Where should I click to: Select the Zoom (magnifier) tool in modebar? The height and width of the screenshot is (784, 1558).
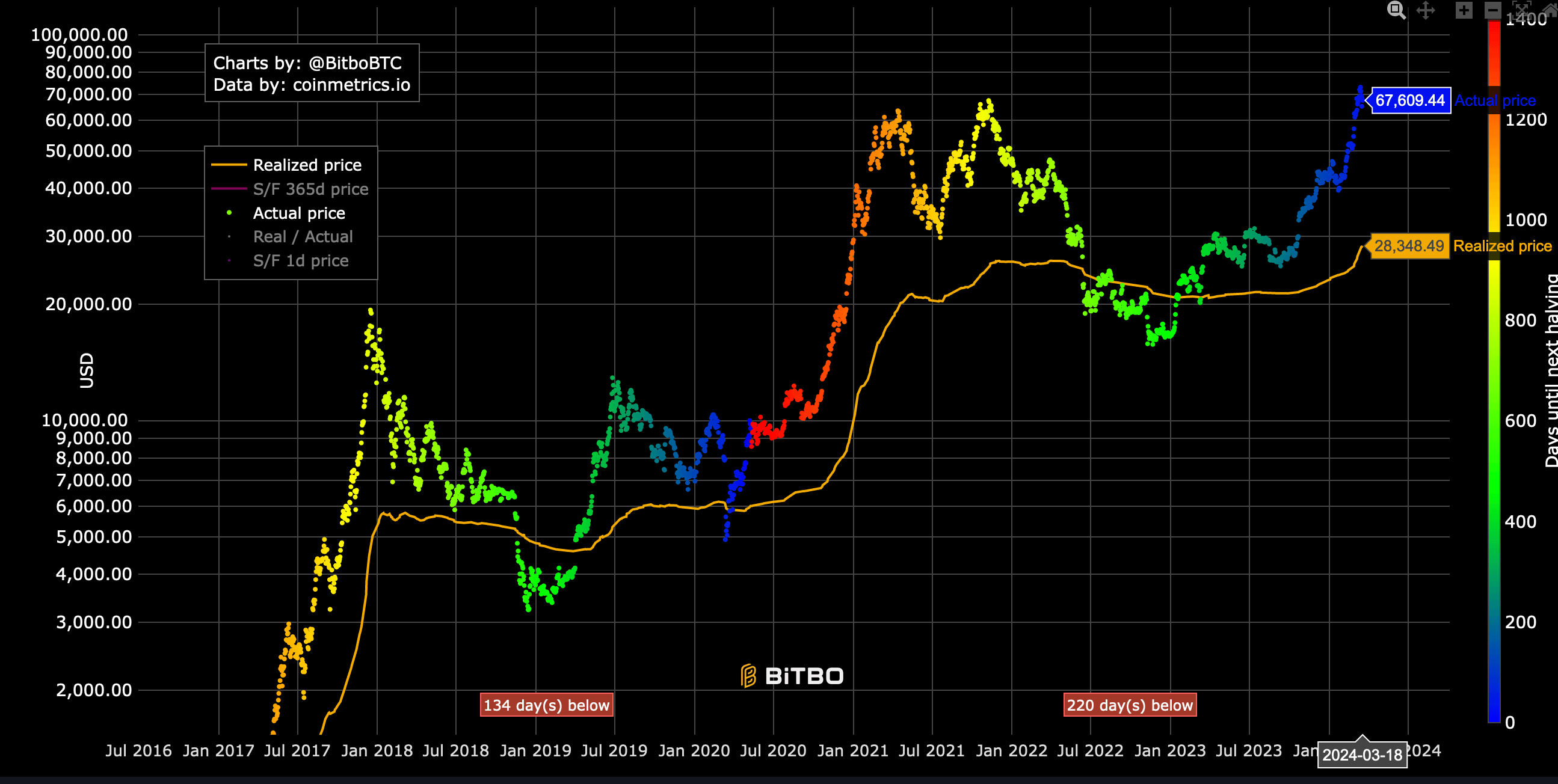tap(1396, 10)
